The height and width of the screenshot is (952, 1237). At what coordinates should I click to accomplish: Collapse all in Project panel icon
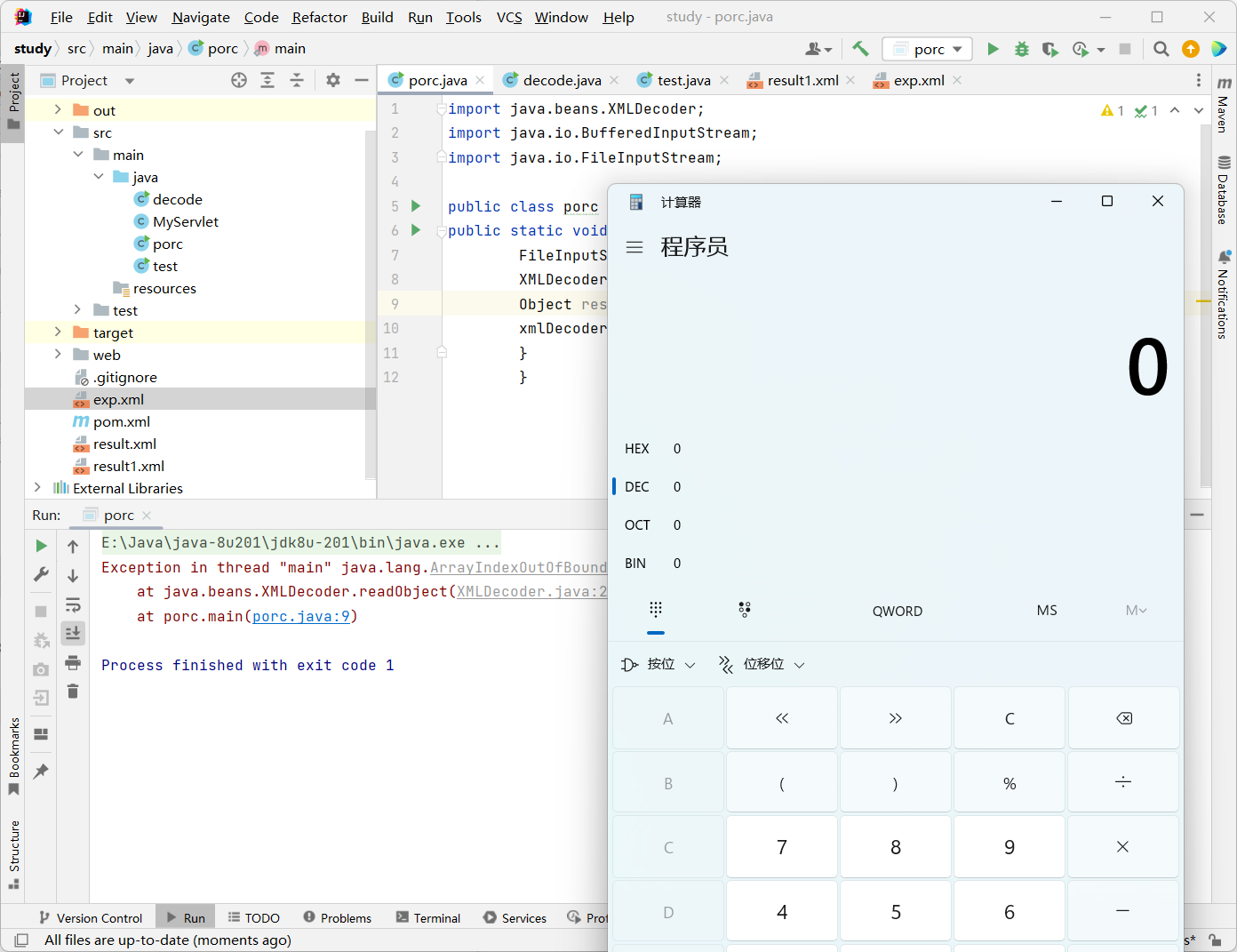point(297,80)
